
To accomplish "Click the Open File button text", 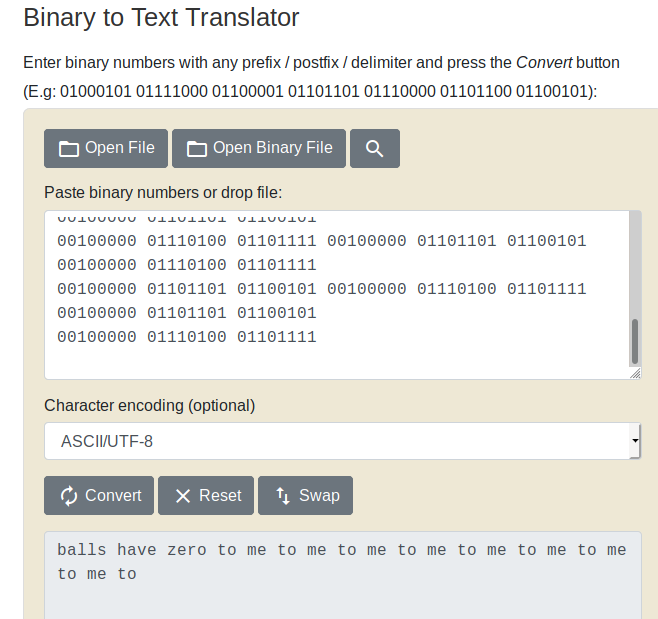I will [119, 148].
